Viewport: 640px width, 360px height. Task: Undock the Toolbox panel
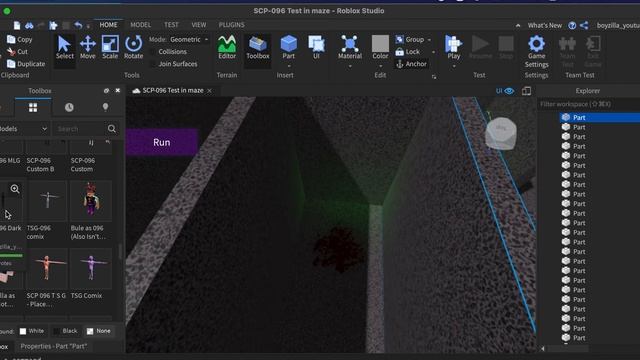pos(107,91)
